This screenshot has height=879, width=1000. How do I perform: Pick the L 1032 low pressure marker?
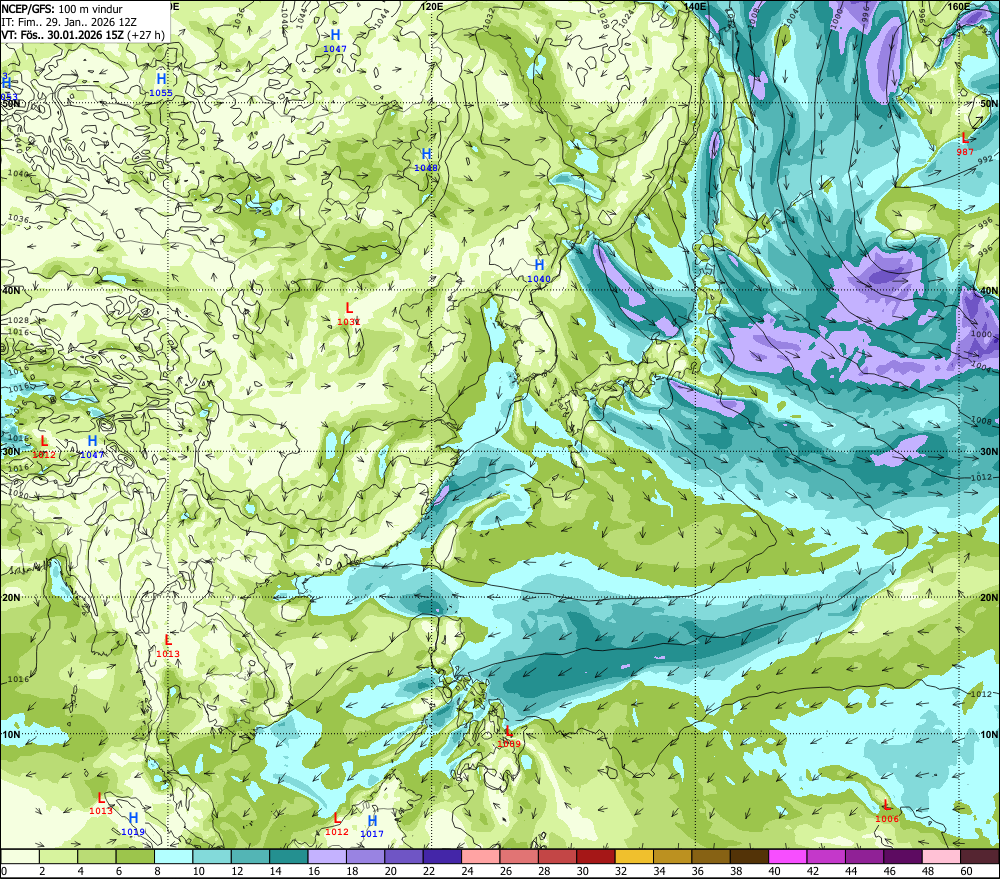(349, 314)
